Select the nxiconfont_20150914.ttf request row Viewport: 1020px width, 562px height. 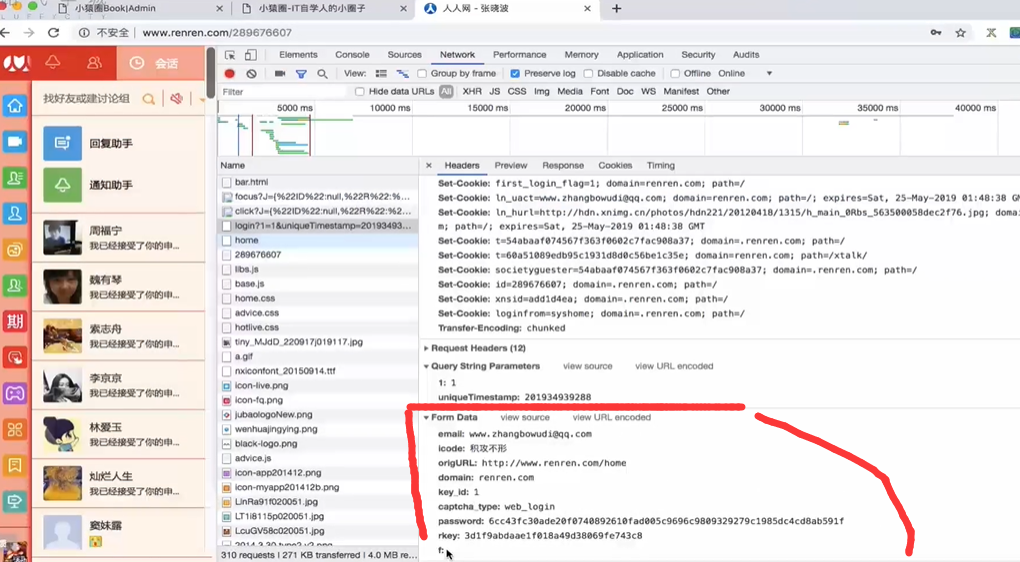click(318, 371)
